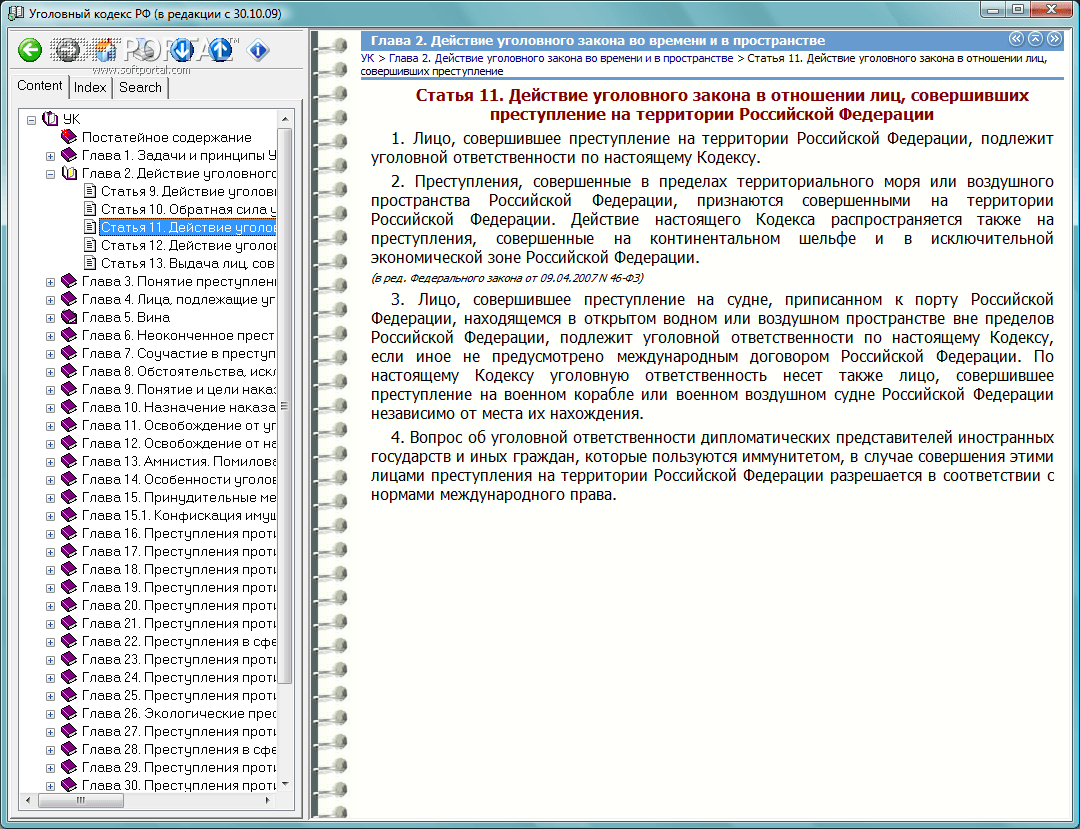1080x829 pixels.
Task: Select Статья 10. Обратная сила in tree
Action: click(188, 209)
